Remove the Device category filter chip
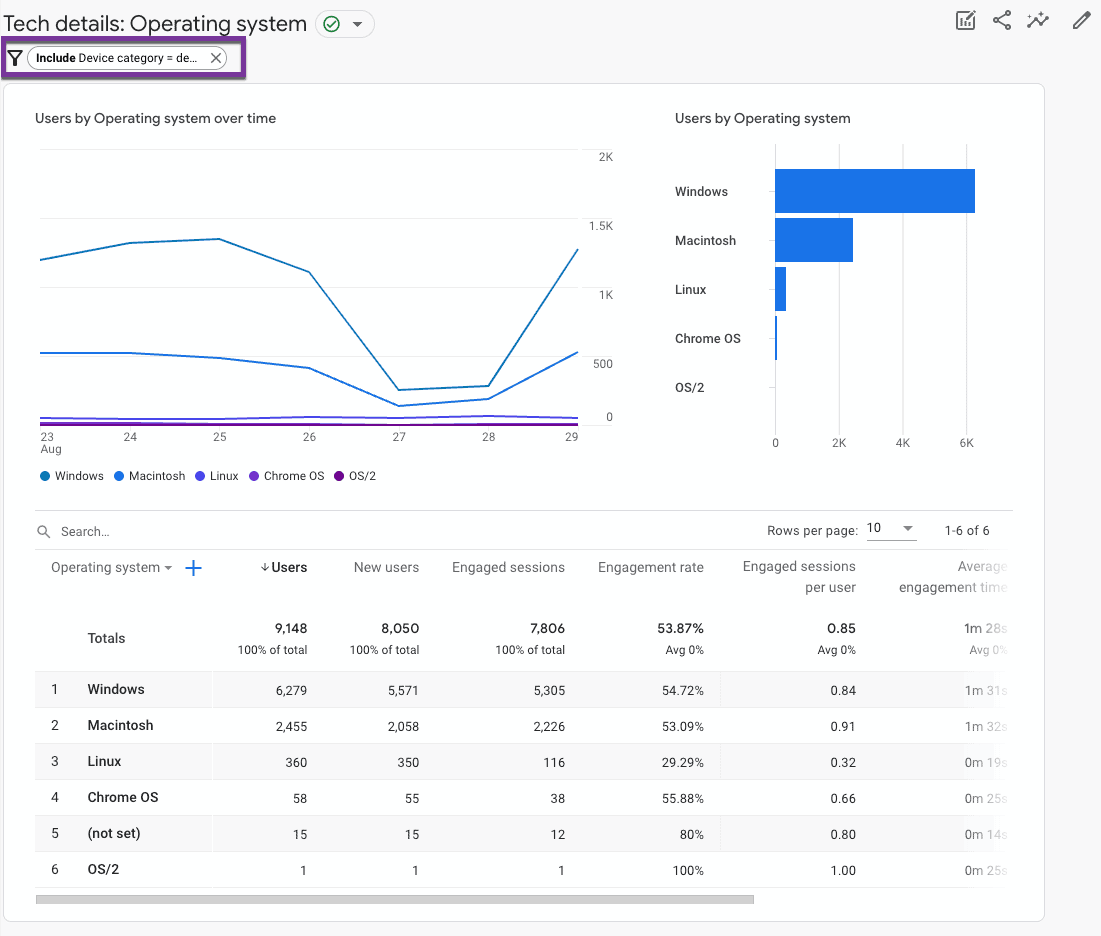 coord(216,58)
